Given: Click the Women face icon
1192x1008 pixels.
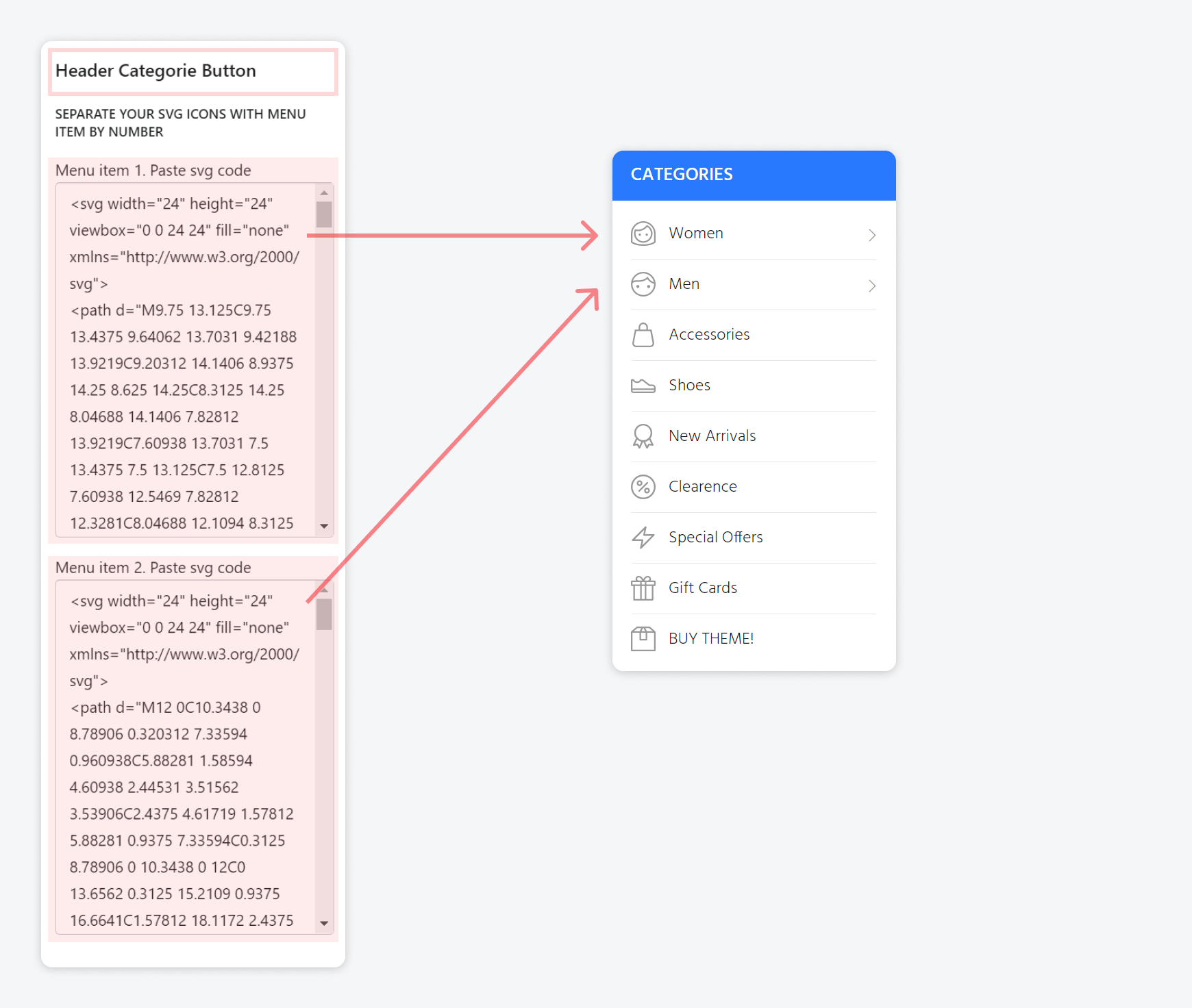Looking at the screenshot, I should coord(643,234).
